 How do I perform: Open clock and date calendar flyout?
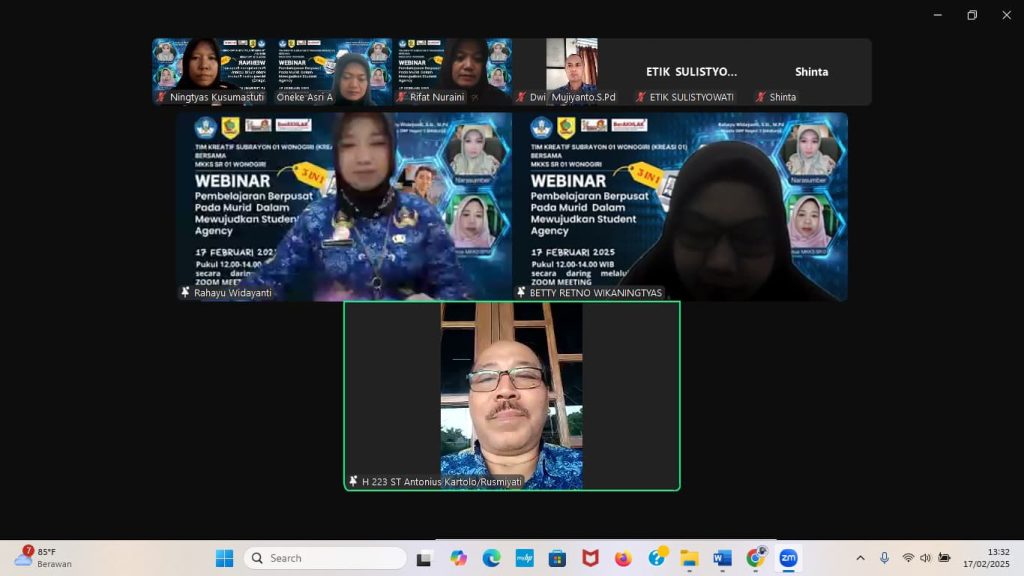985,558
